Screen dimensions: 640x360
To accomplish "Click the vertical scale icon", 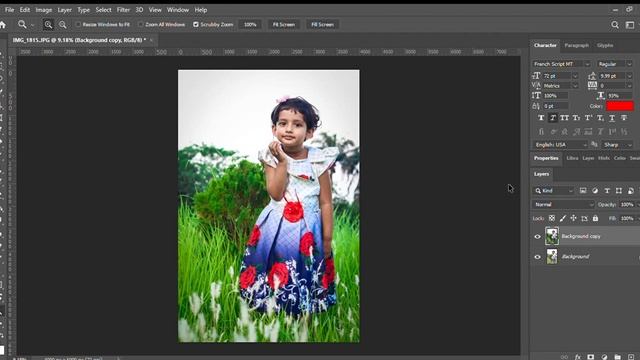I will point(536,96).
